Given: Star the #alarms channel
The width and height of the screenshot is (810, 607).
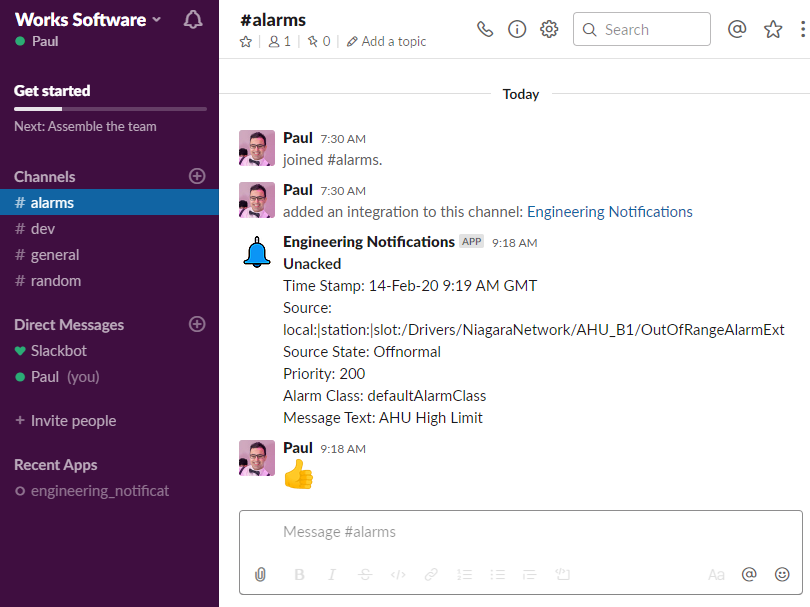Looking at the screenshot, I should tap(246, 42).
